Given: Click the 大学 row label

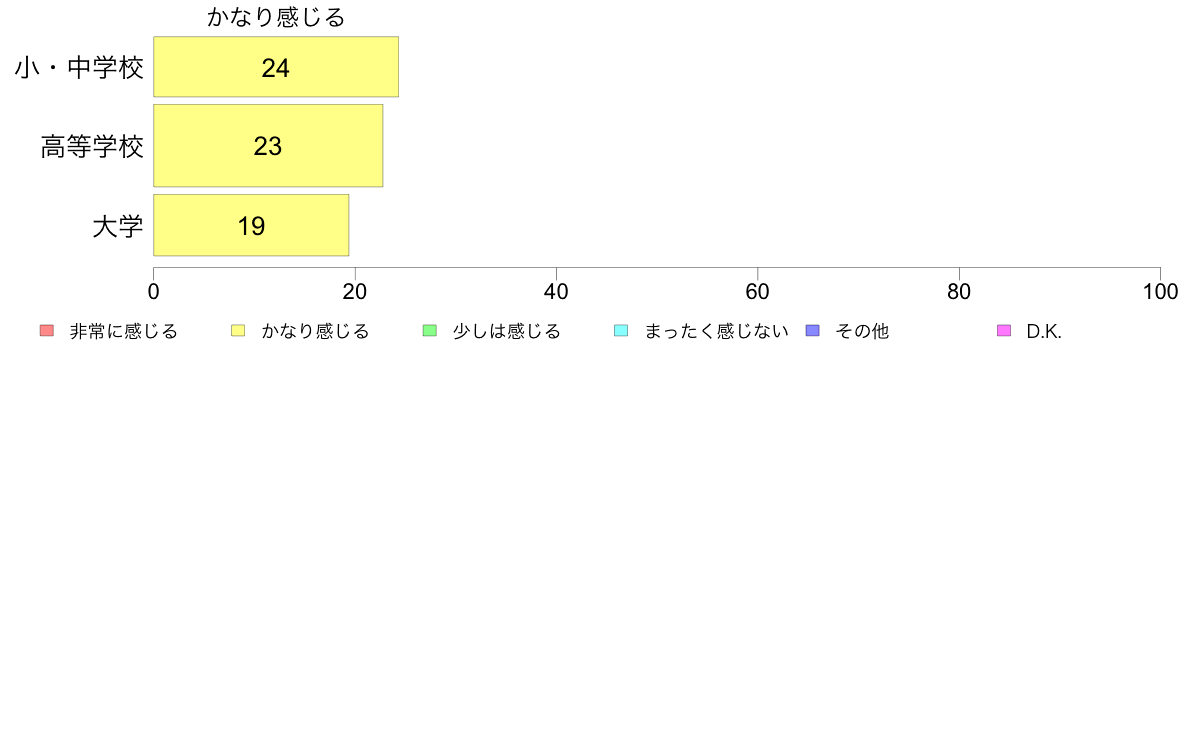Looking at the screenshot, I should pos(117,226).
